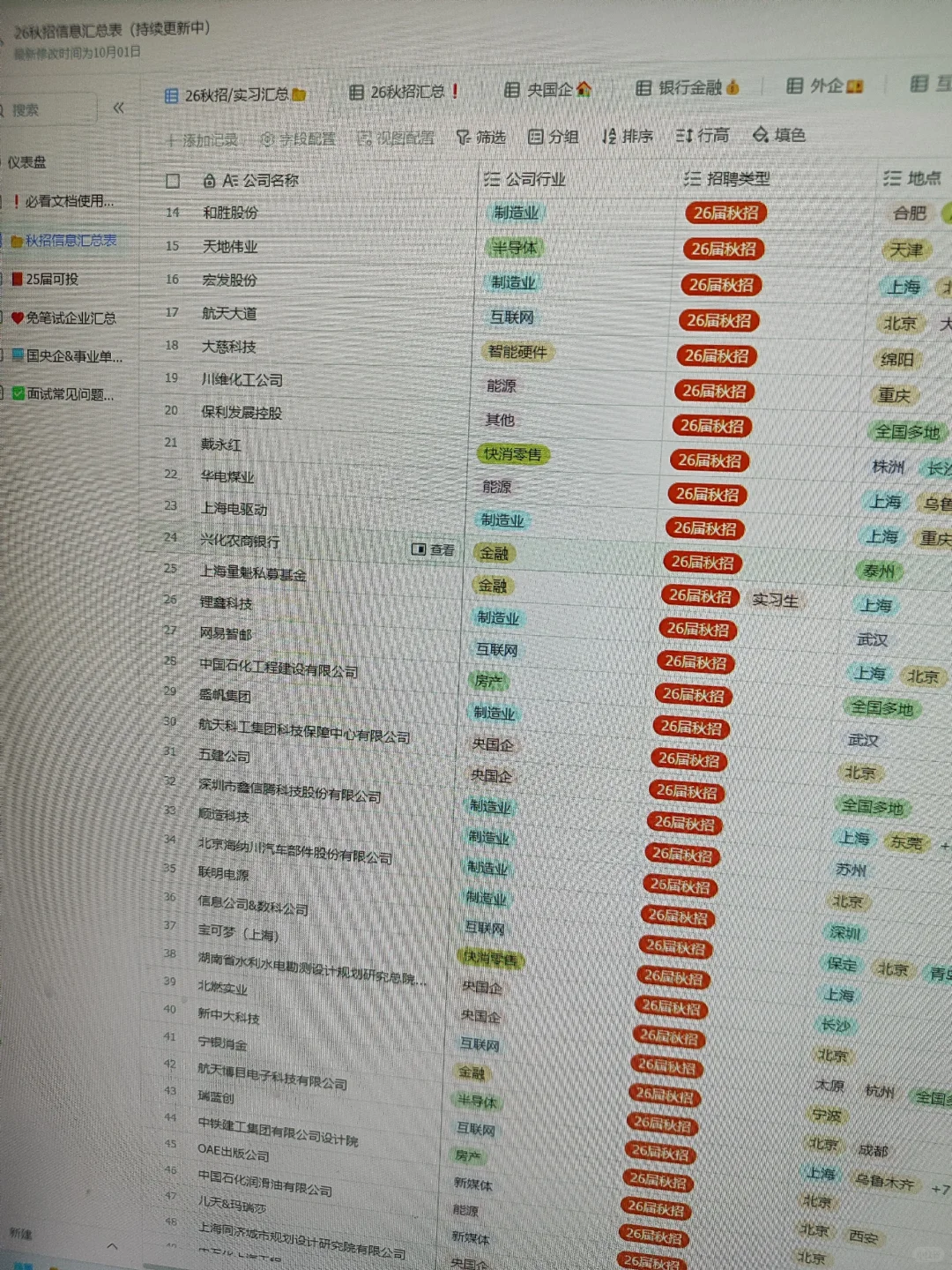The height and width of the screenshot is (1270, 952).
Task: Click the 招聘类型 column header
Action: point(727,179)
